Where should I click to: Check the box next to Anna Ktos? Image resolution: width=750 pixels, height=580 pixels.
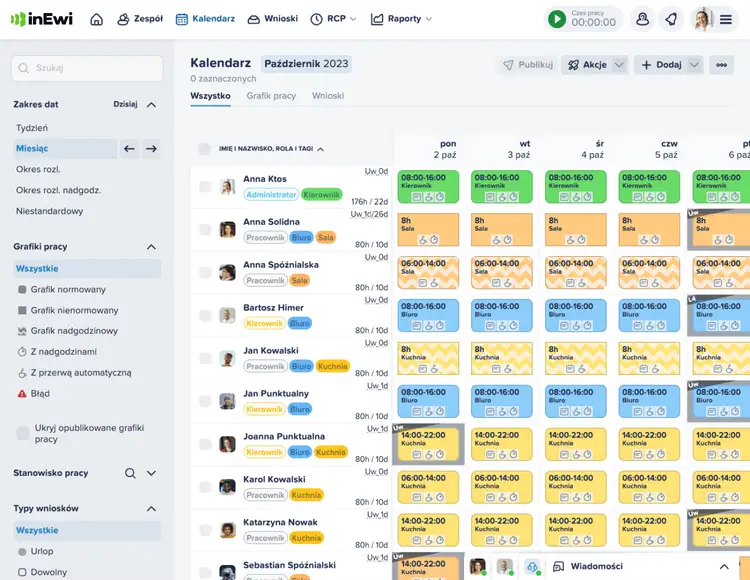pyautogui.click(x=205, y=187)
